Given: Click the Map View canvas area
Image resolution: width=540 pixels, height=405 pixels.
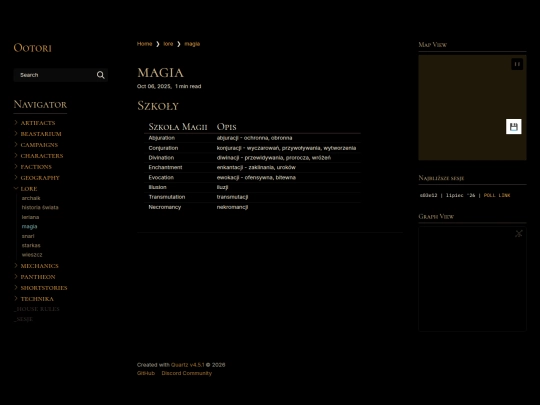Looking at the screenshot, I should click(472, 107).
